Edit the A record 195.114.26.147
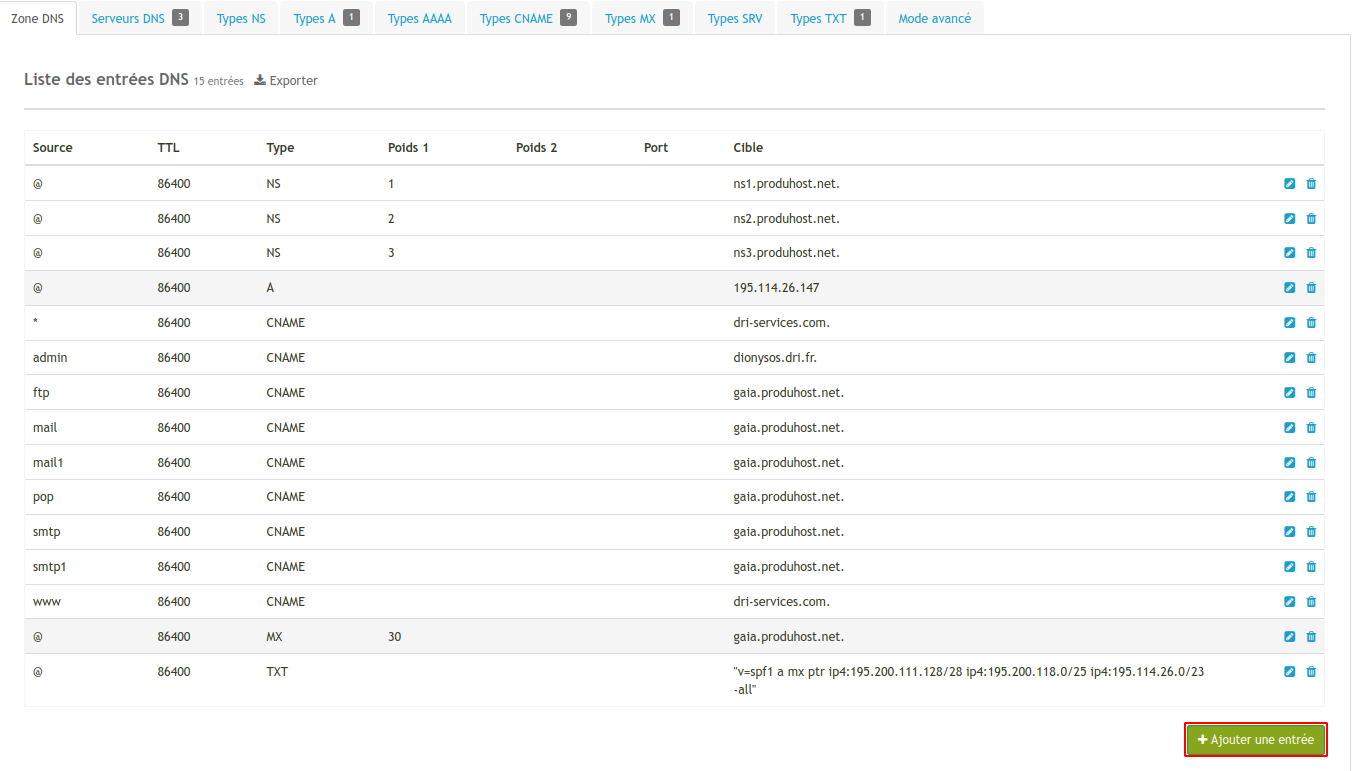The height and width of the screenshot is (771, 1352). [x=1289, y=288]
